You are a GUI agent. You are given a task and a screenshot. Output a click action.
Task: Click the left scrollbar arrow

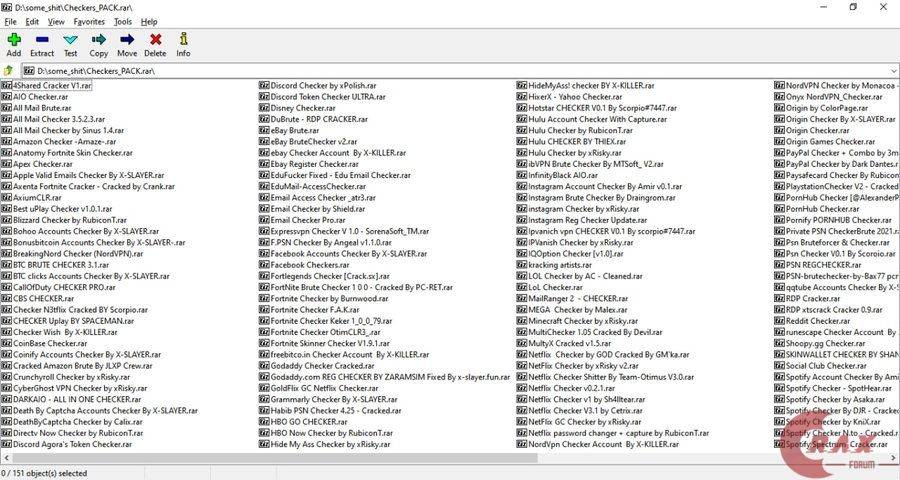(x=5, y=458)
